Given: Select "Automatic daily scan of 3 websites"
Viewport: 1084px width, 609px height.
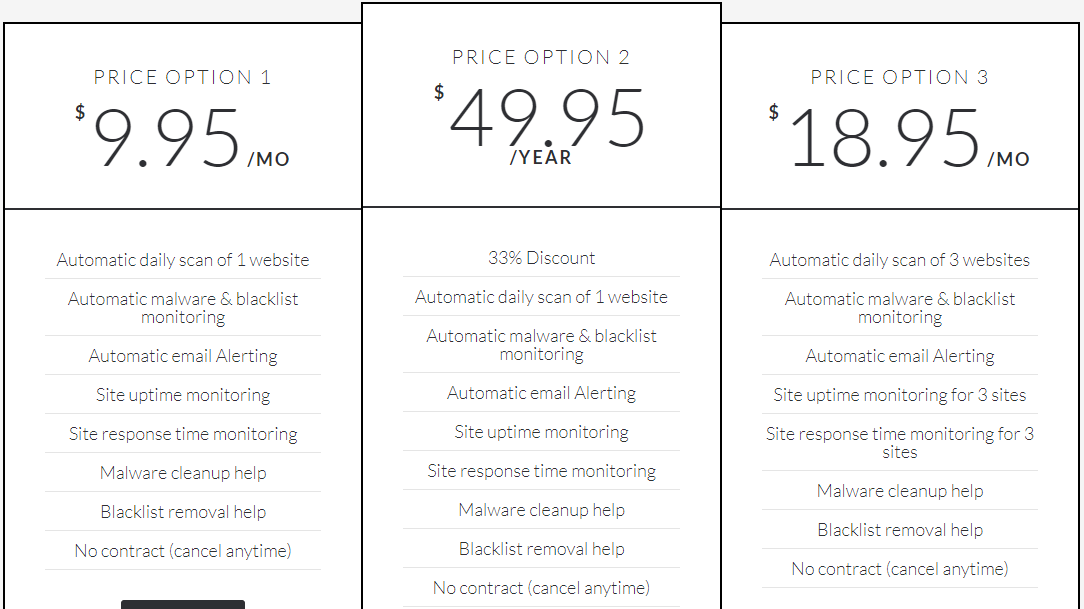Looking at the screenshot, I should tap(899, 260).
